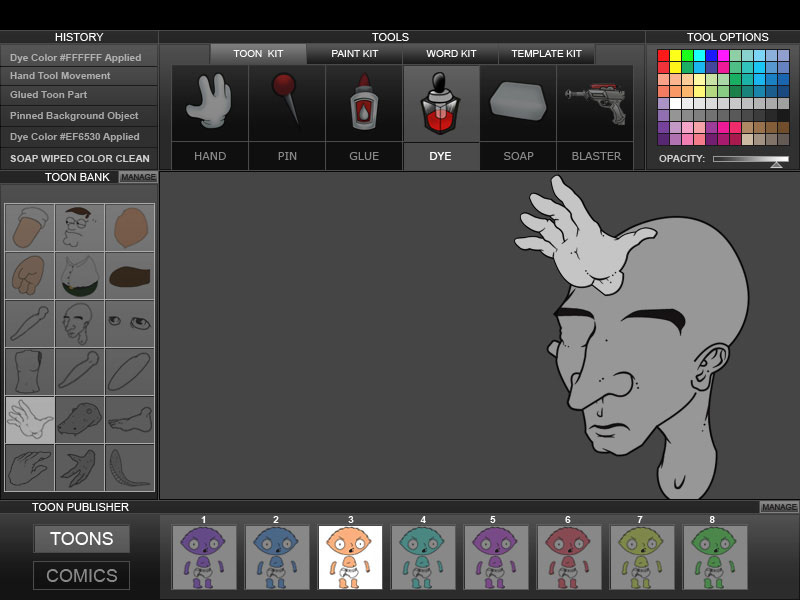The width and height of the screenshot is (800, 600).
Task: Pick the bald head outline part
Action: pos(80,323)
